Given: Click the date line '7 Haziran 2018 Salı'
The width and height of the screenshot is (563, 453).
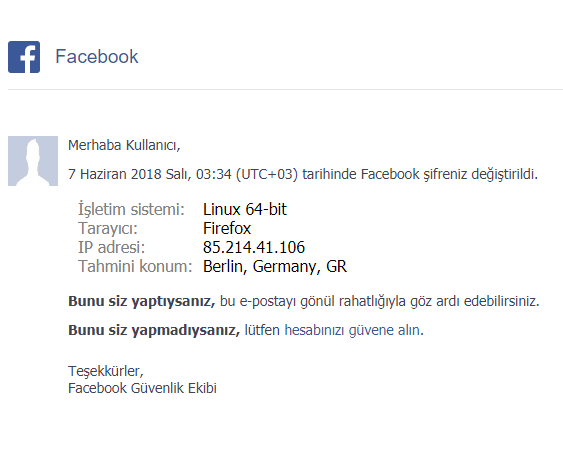Looking at the screenshot, I should 130,174.
